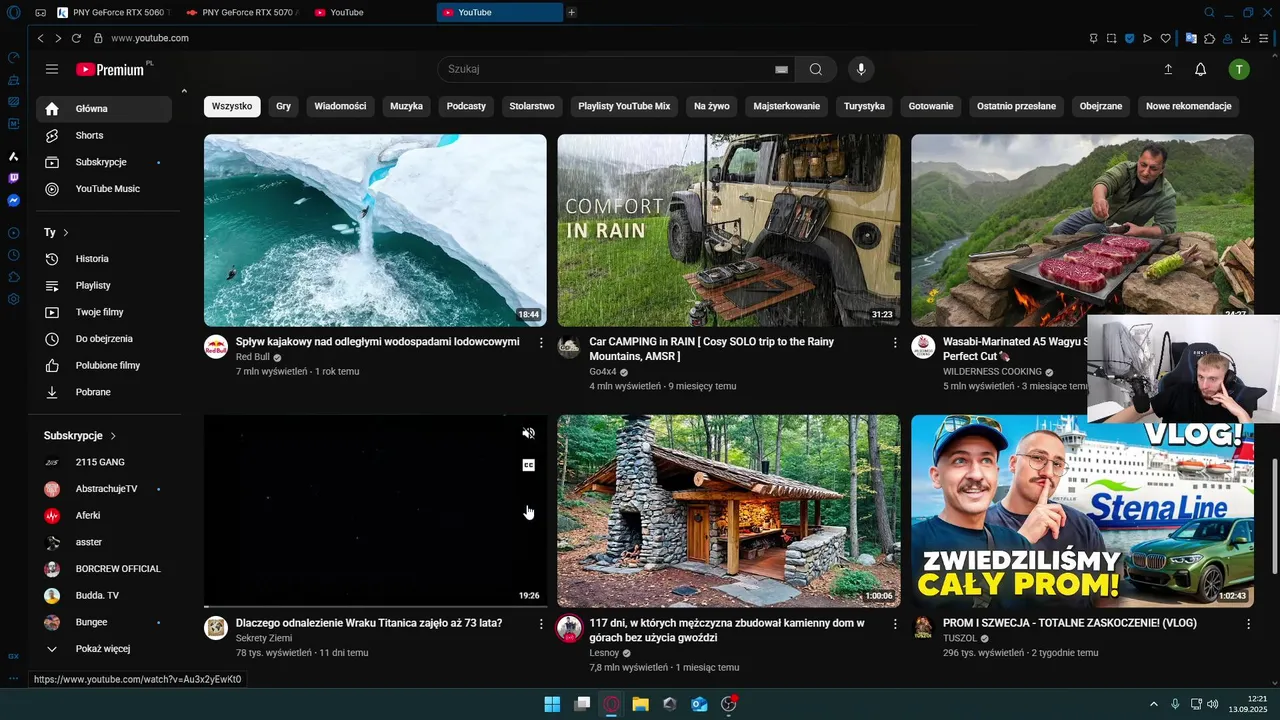1280x720 pixels.
Task: Open Opera sidebar settings gear
Action: point(13,299)
